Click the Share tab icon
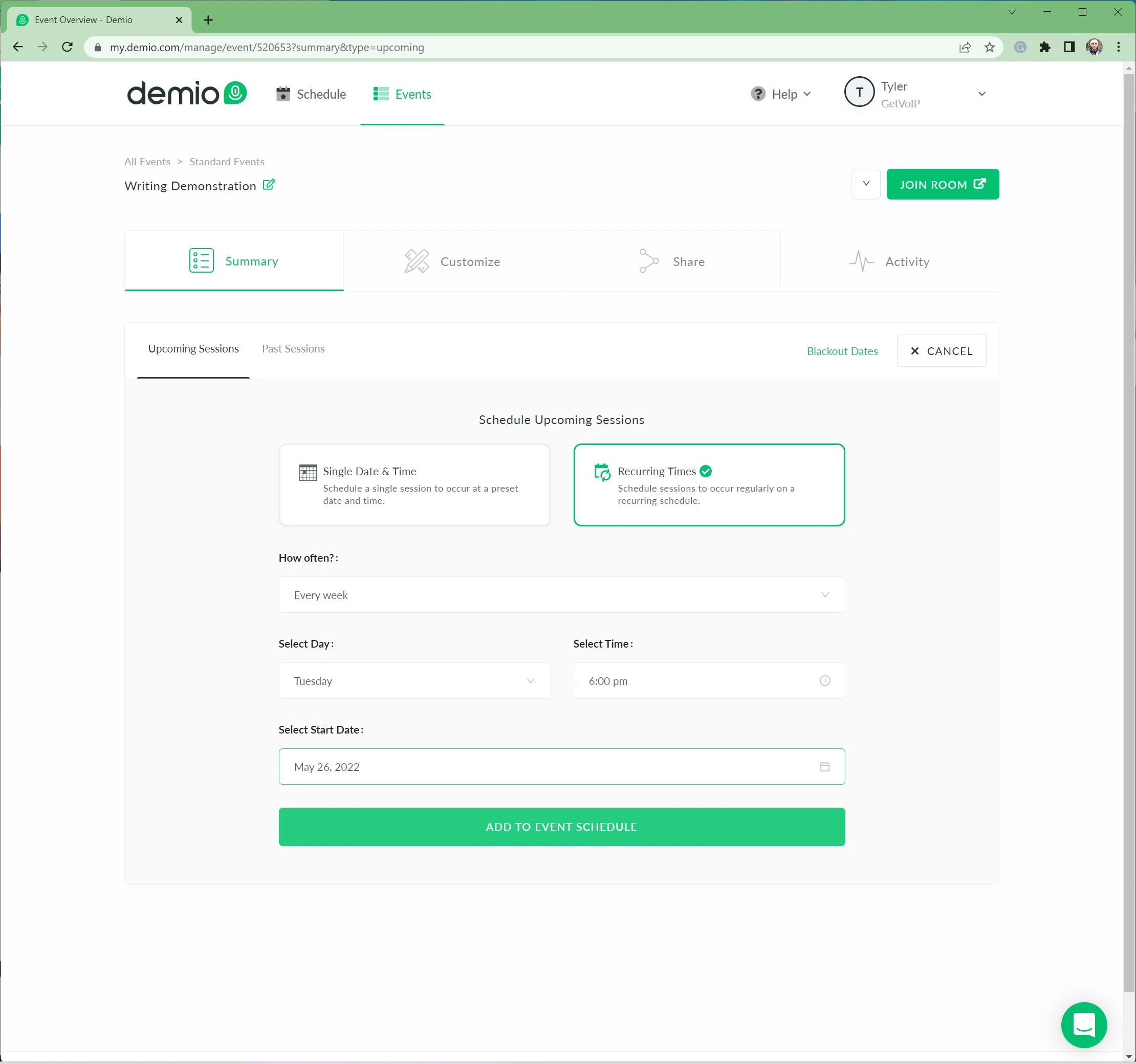1136x1064 pixels. click(x=647, y=261)
